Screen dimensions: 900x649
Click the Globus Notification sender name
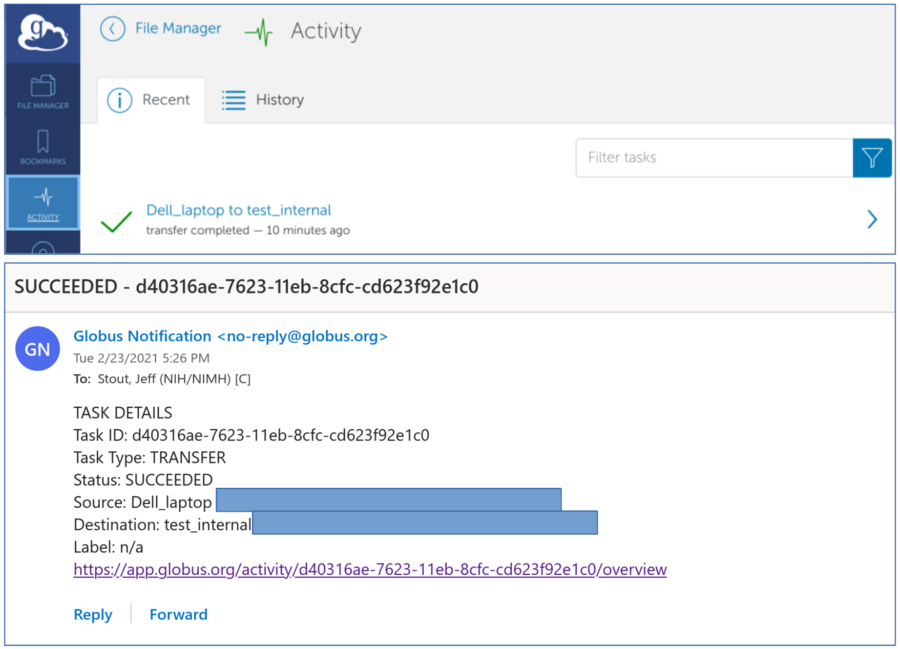click(142, 336)
